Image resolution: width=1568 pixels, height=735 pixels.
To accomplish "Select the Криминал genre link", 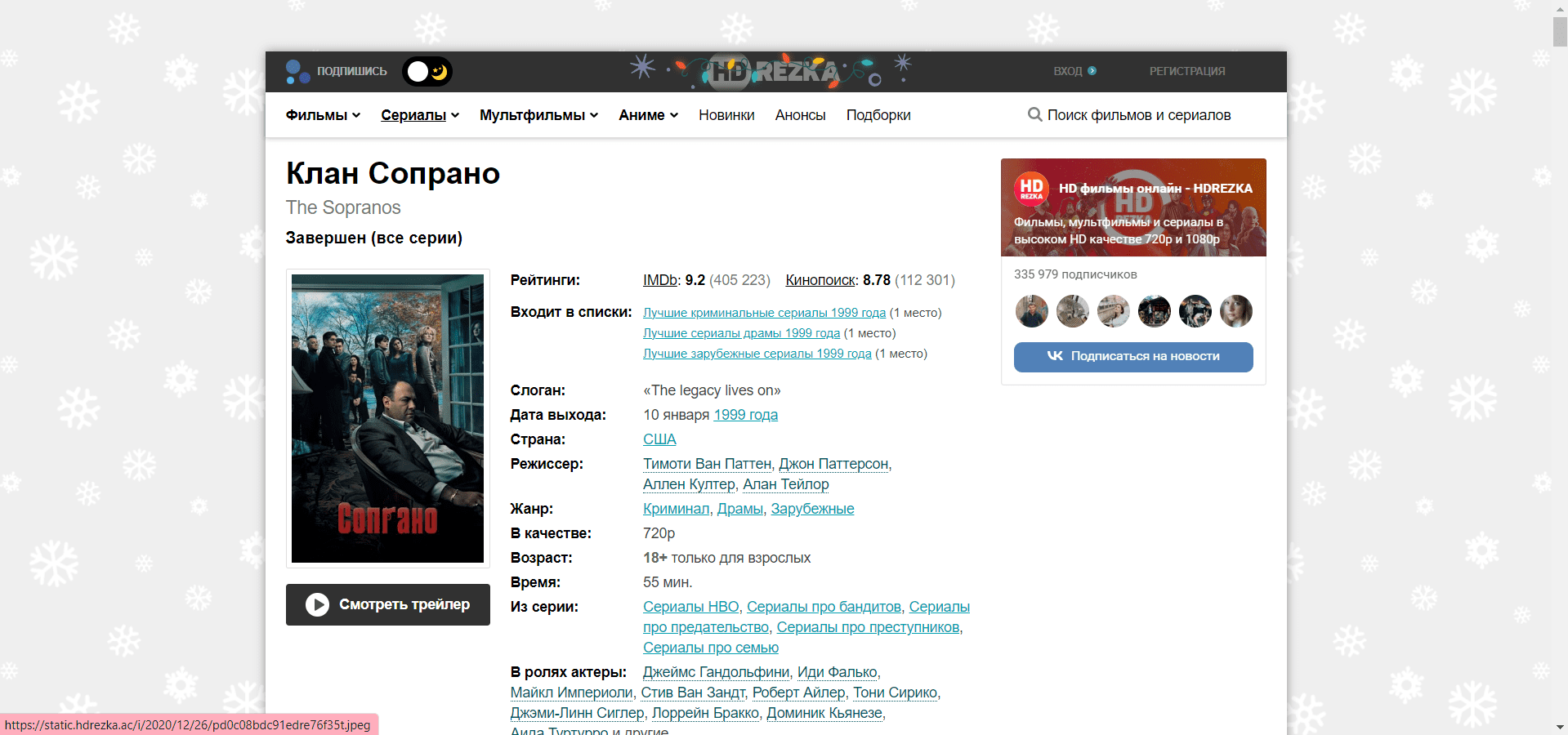I will point(677,509).
